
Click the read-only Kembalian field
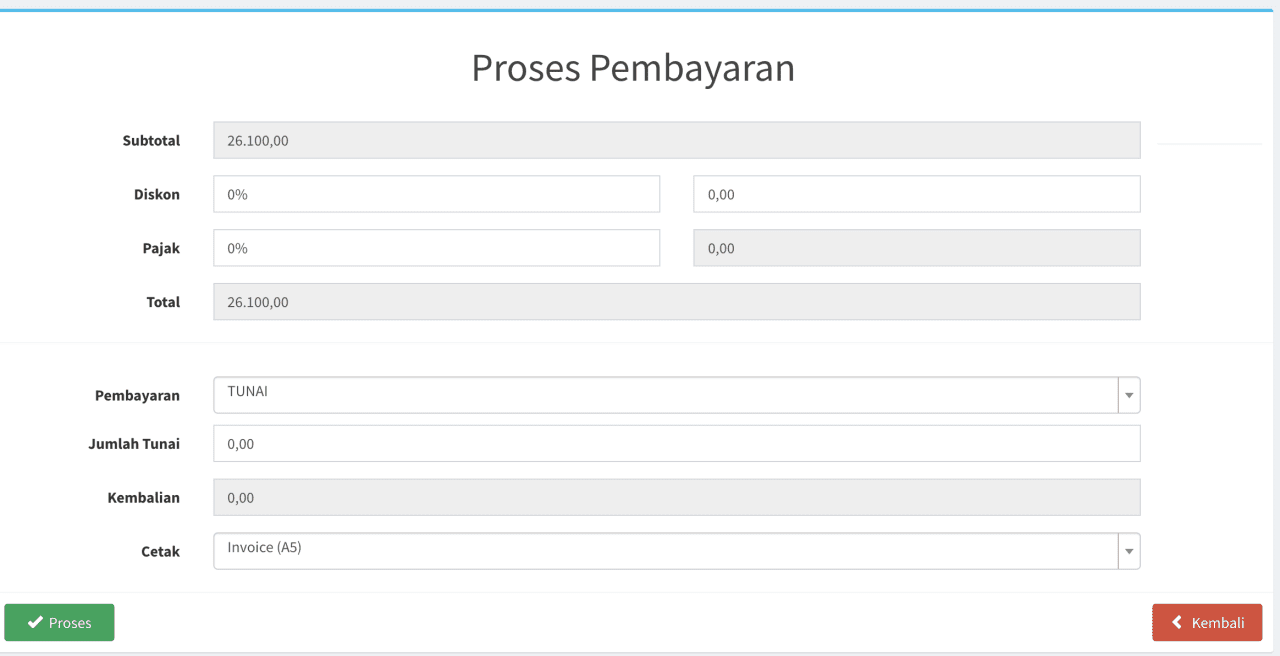click(x=676, y=498)
